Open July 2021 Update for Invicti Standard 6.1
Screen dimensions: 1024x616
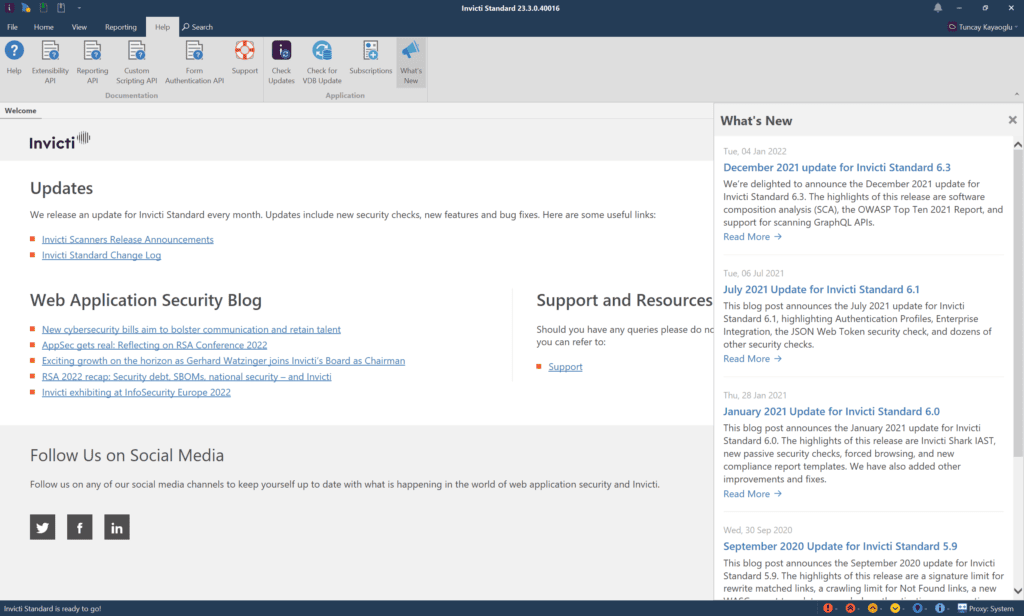coord(821,289)
